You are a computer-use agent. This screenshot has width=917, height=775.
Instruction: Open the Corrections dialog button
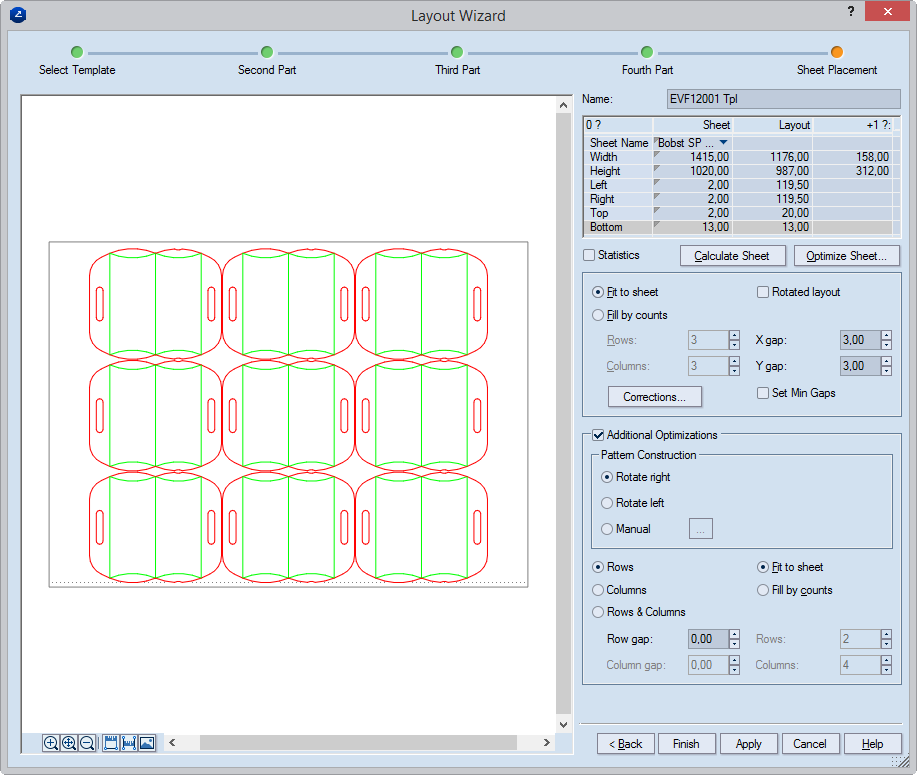pyautogui.click(x=654, y=397)
